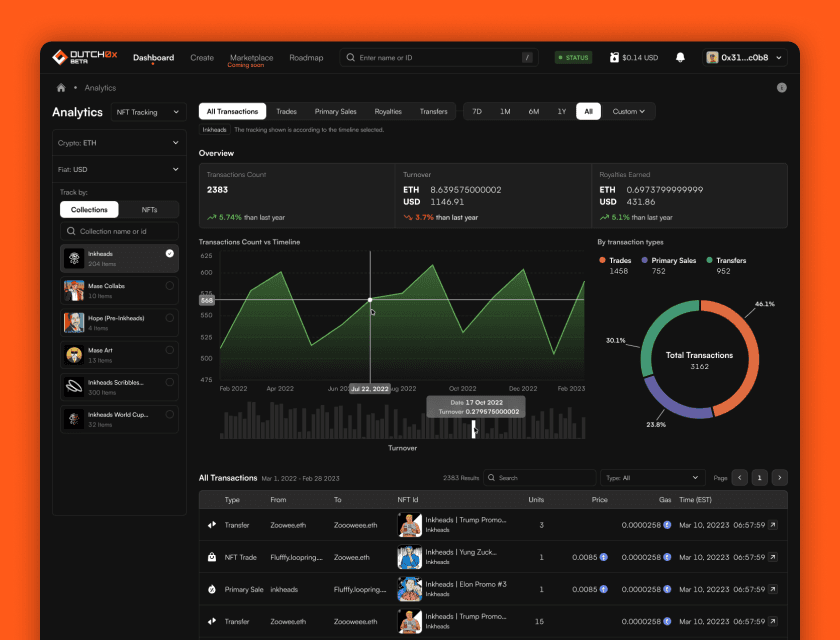
Task: Select the Inkheads Scribbles radio button
Action: pyautogui.click(x=169, y=382)
